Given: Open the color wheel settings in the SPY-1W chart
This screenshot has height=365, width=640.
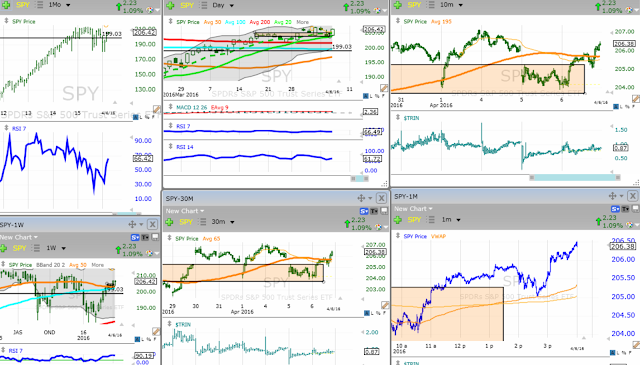Looking at the screenshot, I should click(149, 253).
